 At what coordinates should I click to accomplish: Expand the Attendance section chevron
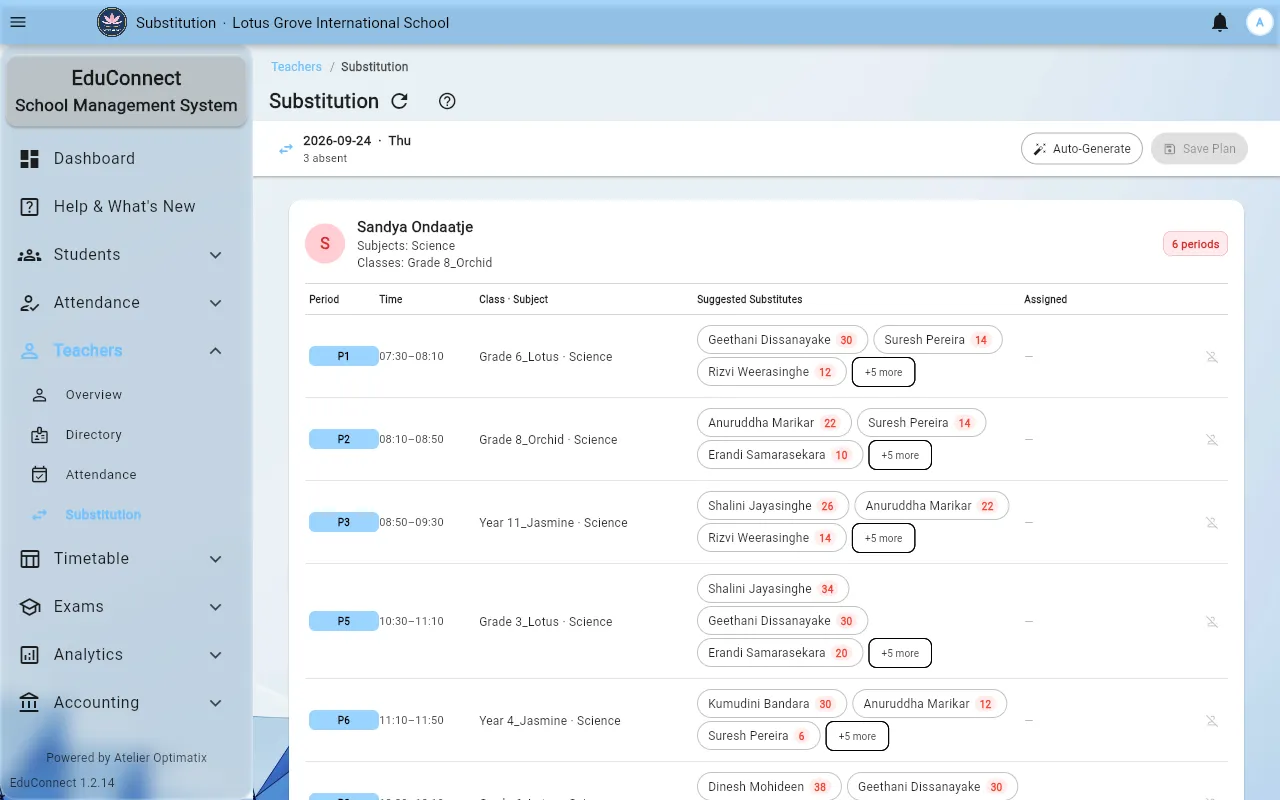click(216, 303)
